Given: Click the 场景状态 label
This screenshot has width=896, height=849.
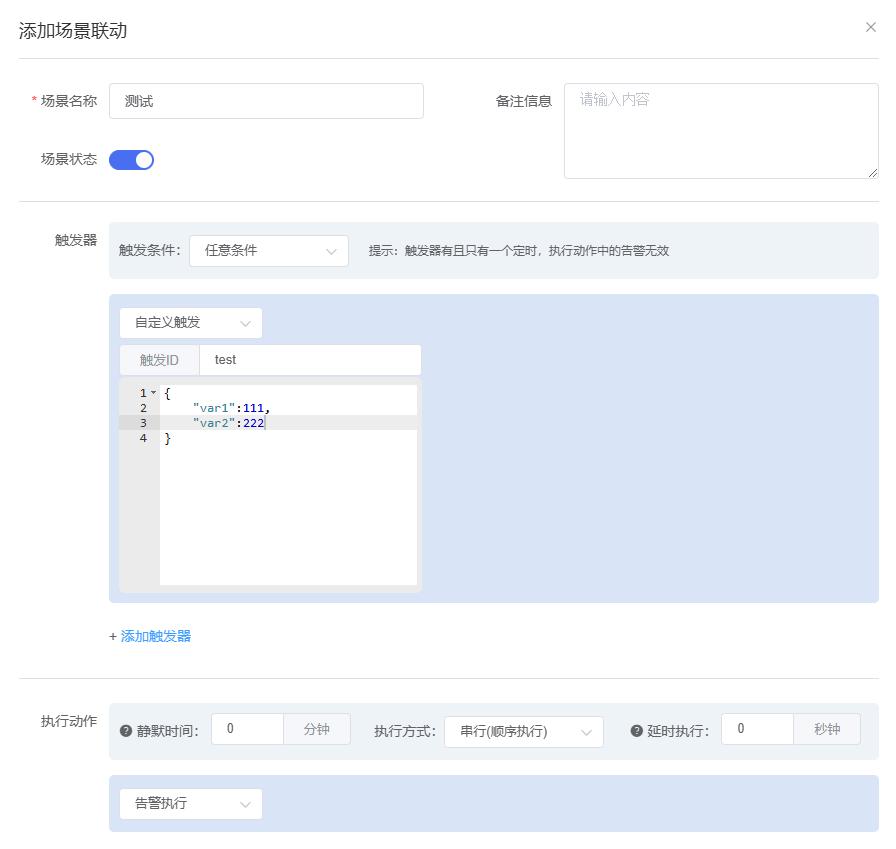Looking at the screenshot, I should click(x=69, y=159).
